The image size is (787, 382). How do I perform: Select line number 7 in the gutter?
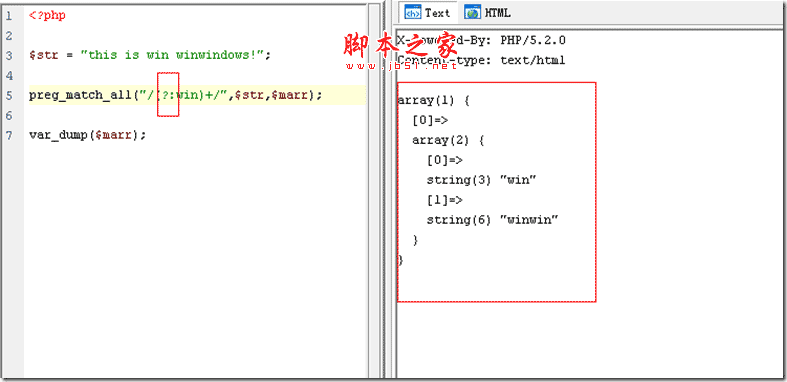(9, 136)
